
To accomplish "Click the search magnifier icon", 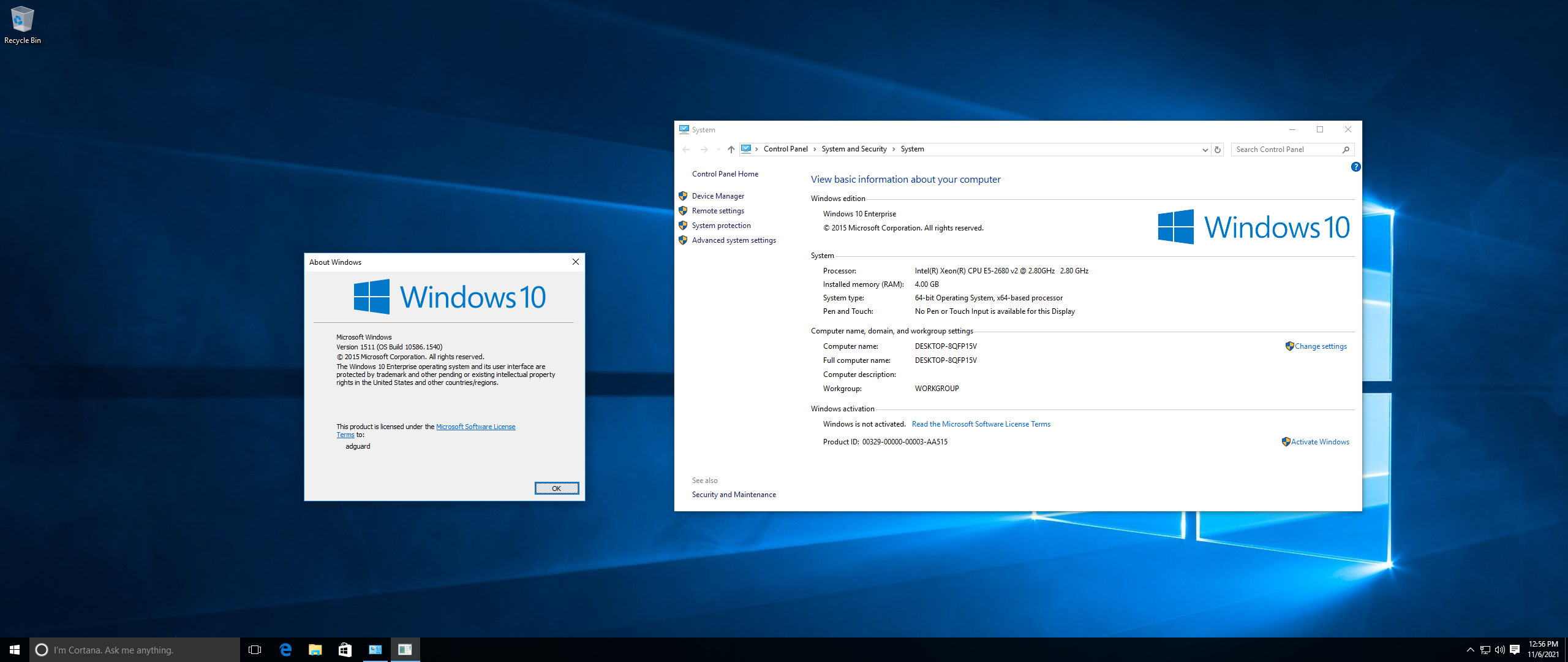I will [1346, 150].
